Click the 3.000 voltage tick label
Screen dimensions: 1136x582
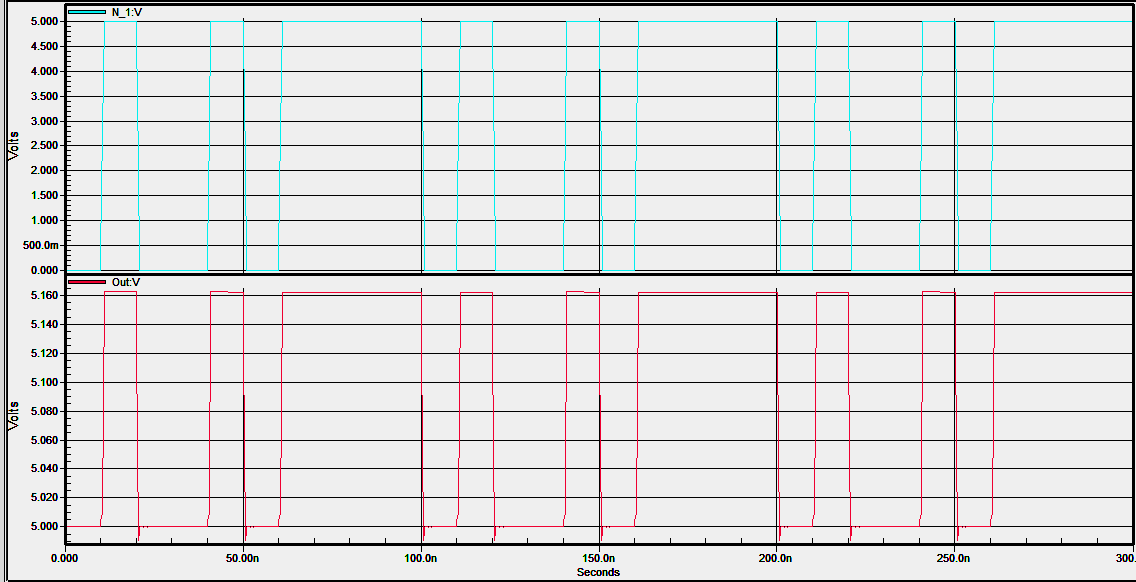46,121
